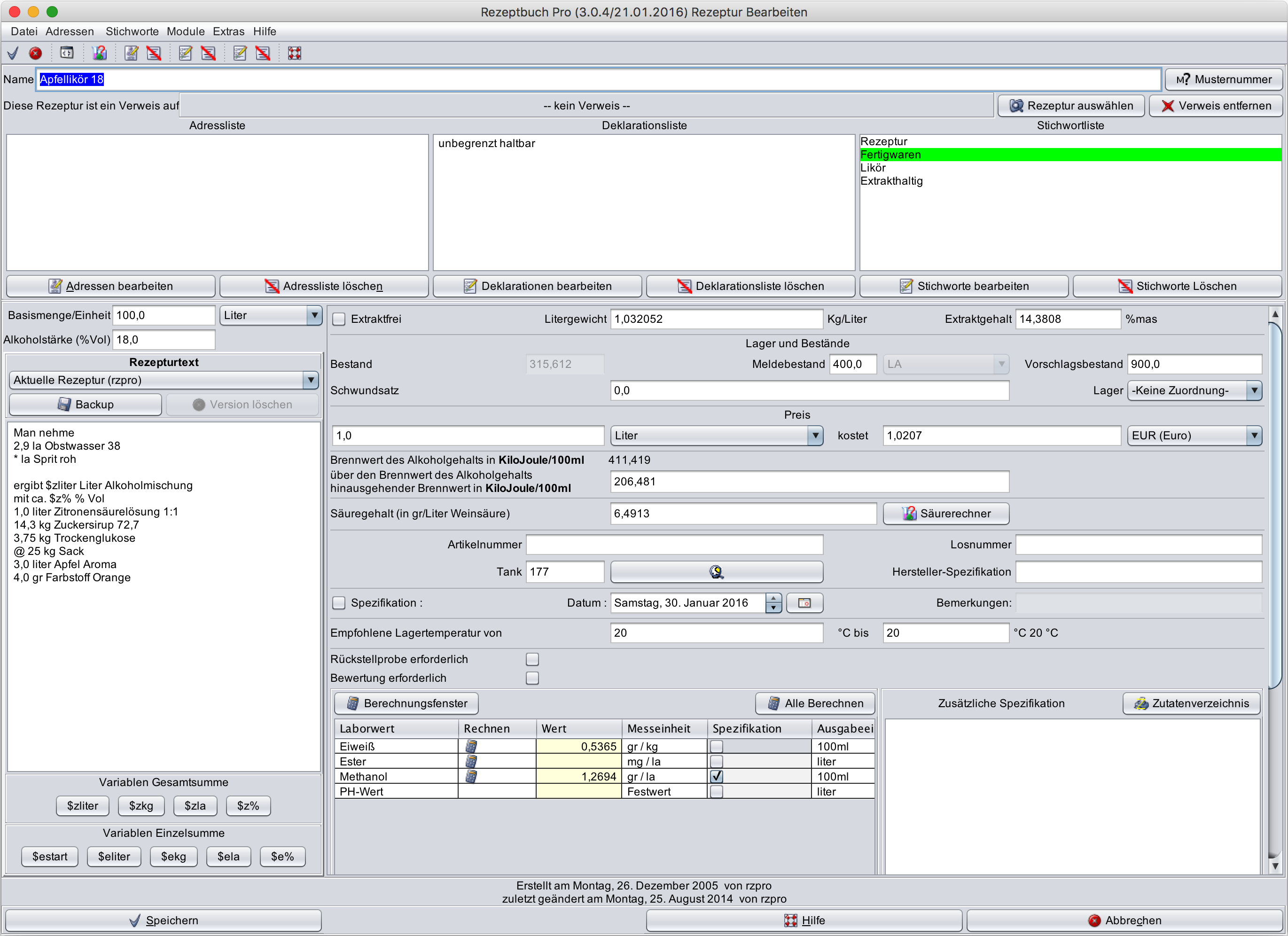Click the blue checkmark save toolbar icon
Viewport: 1288px width, 936px height.
(x=13, y=54)
